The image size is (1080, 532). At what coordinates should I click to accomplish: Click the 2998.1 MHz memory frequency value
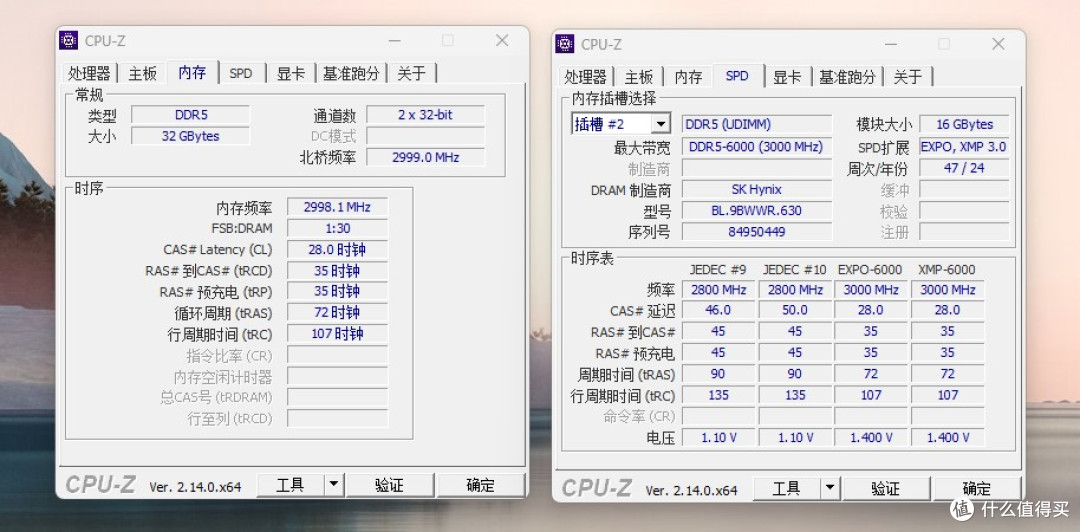[338, 207]
